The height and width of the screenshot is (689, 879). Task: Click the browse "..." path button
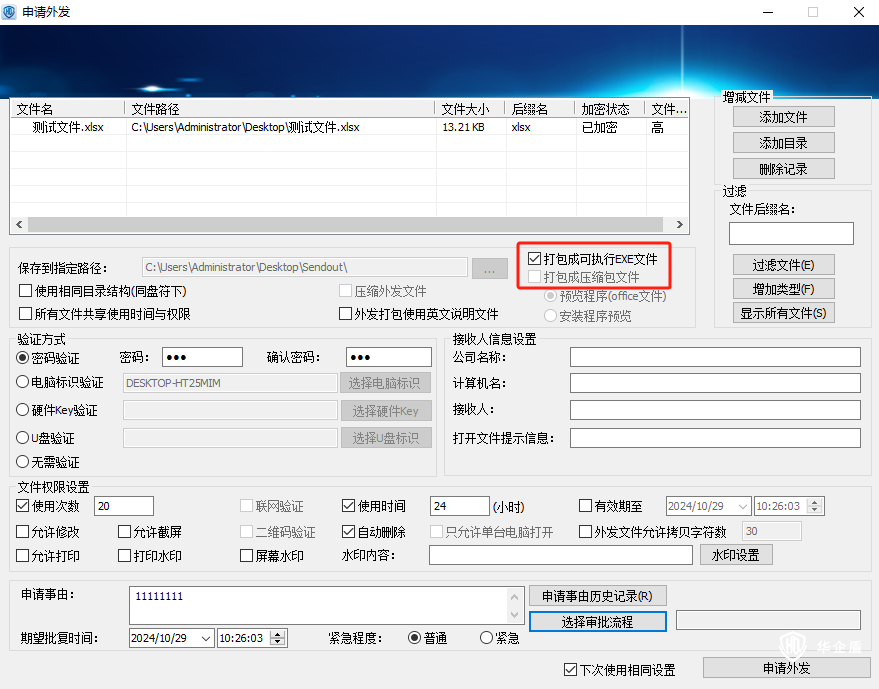pyautogui.click(x=489, y=268)
